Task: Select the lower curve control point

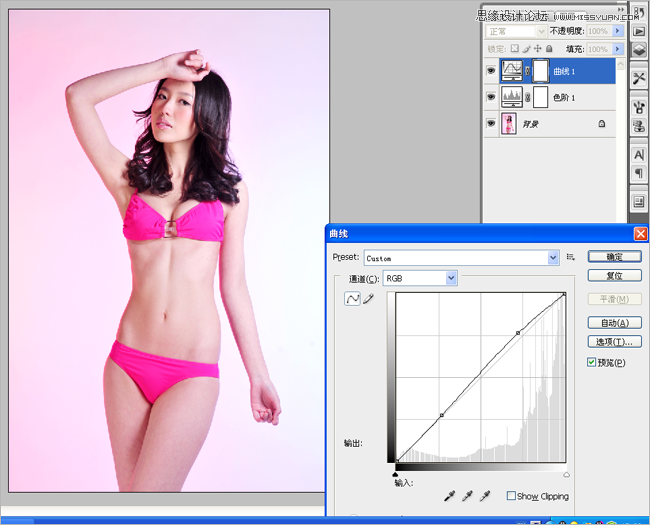Action: 442,415
